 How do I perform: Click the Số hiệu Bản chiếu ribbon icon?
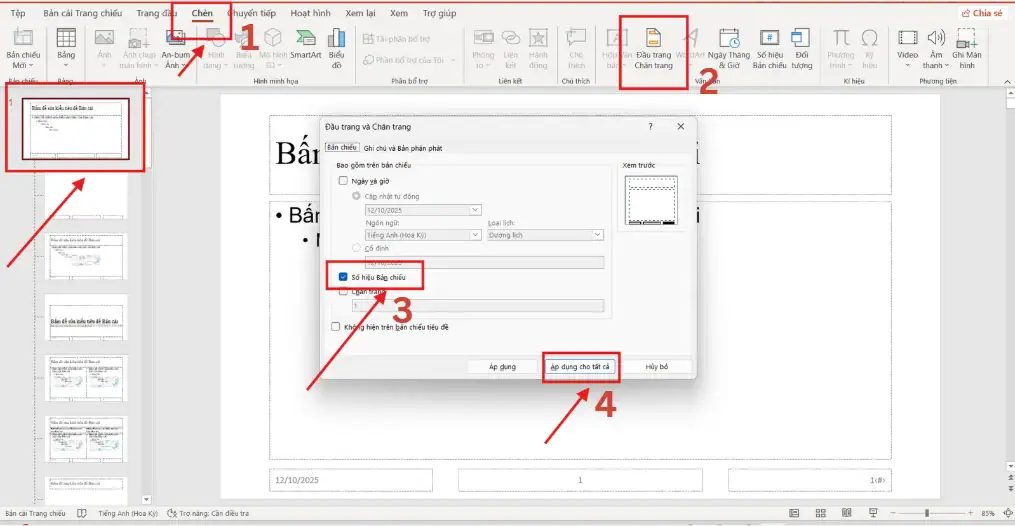pos(769,48)
